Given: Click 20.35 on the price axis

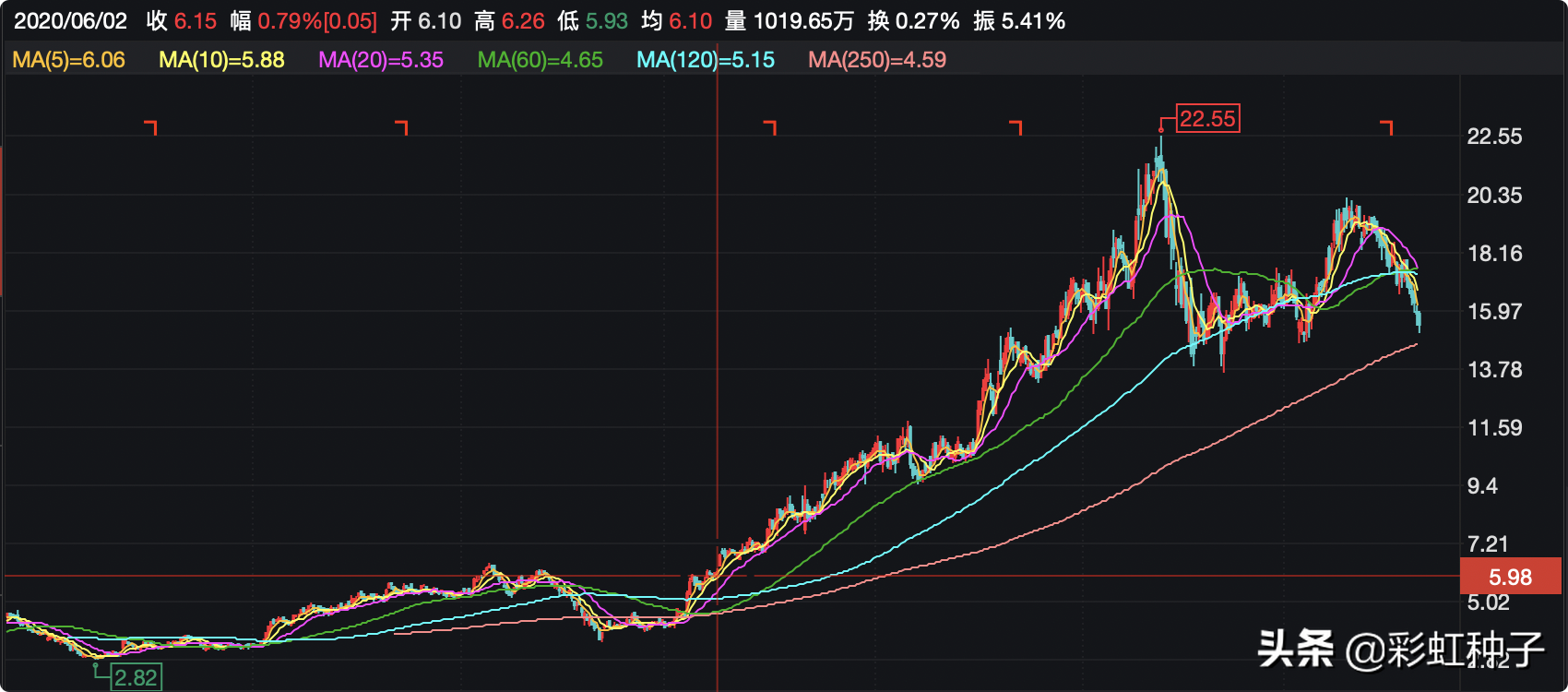Looking at the screenshot, I should (x=1494, y=196).
